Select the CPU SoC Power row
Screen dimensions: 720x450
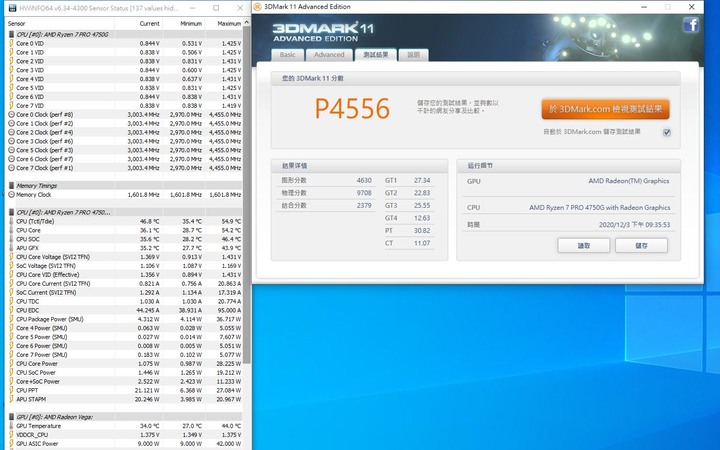coord(124,373)
